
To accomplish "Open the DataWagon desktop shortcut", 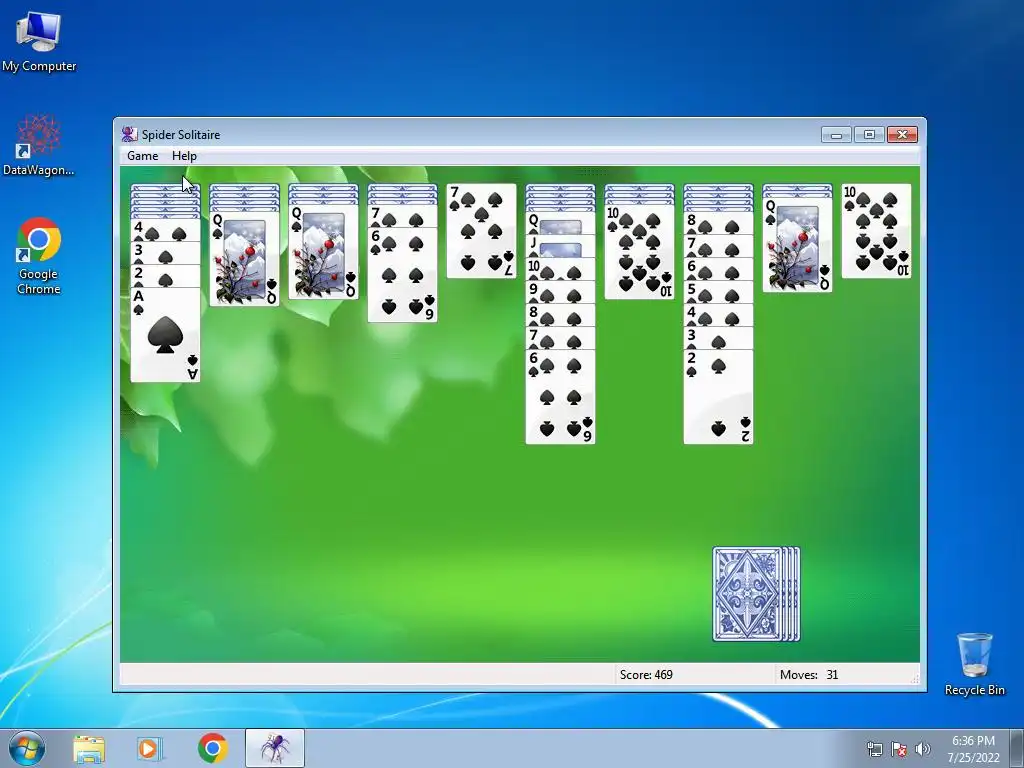I will (39, 145).
